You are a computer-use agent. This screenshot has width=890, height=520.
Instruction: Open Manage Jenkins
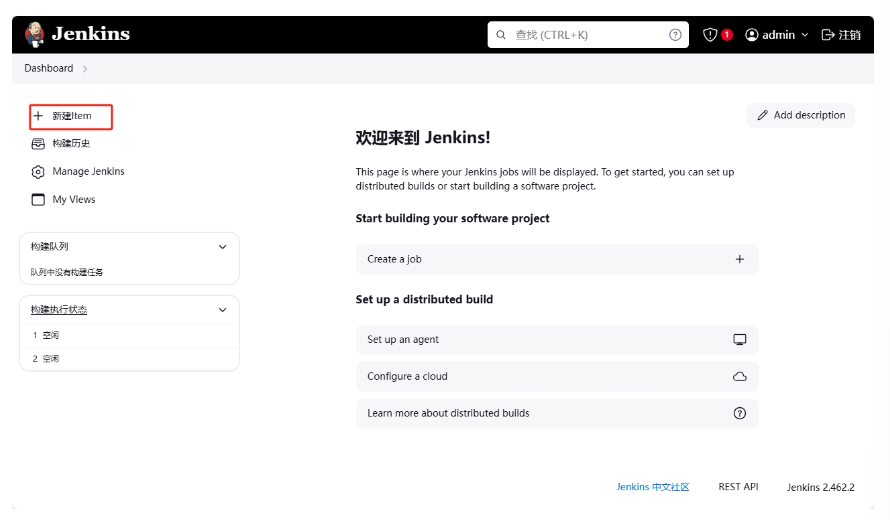(88, 171)
